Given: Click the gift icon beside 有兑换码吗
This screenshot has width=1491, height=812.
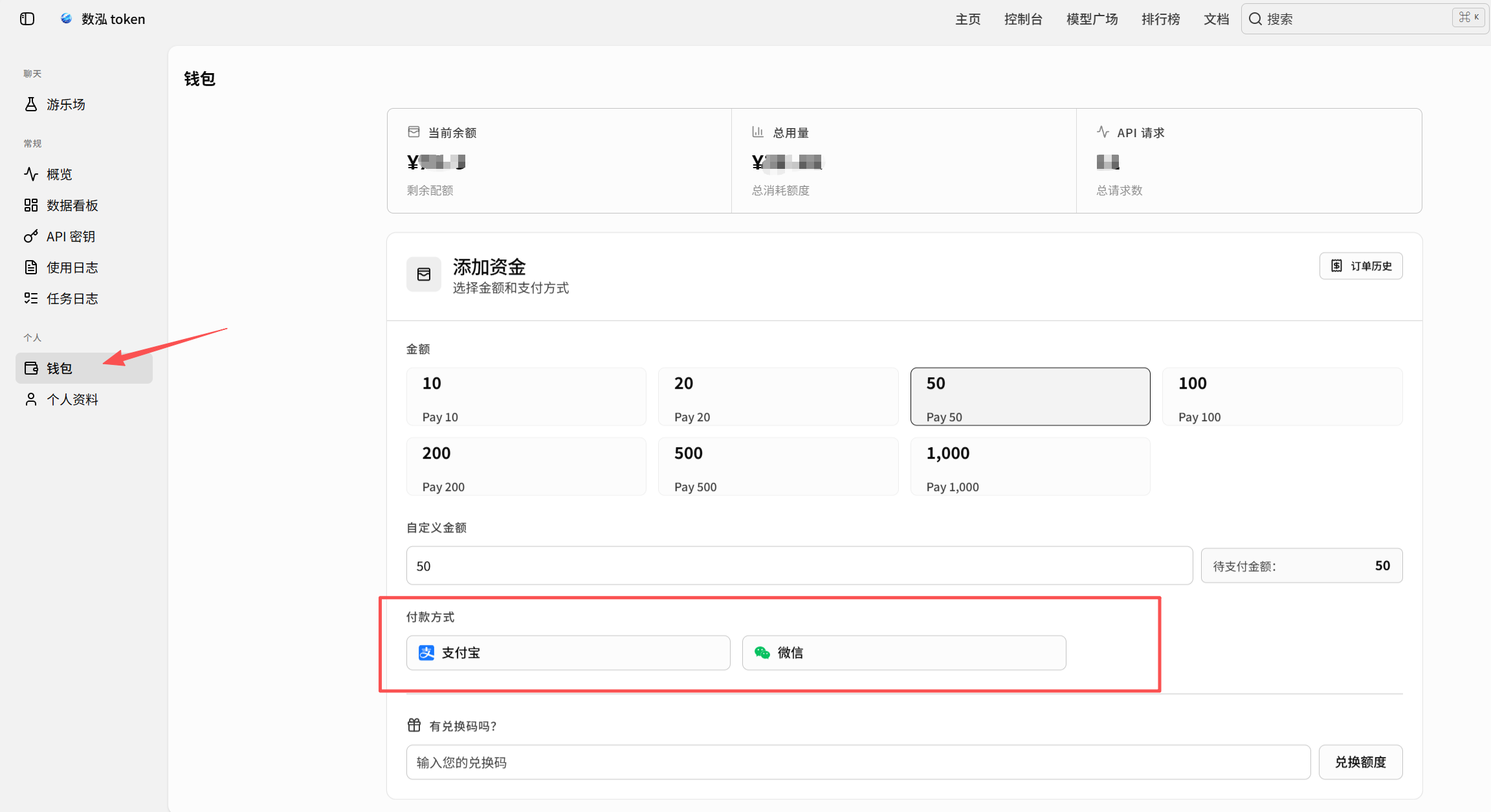Looking at the screenshot, I should point(414,725).
